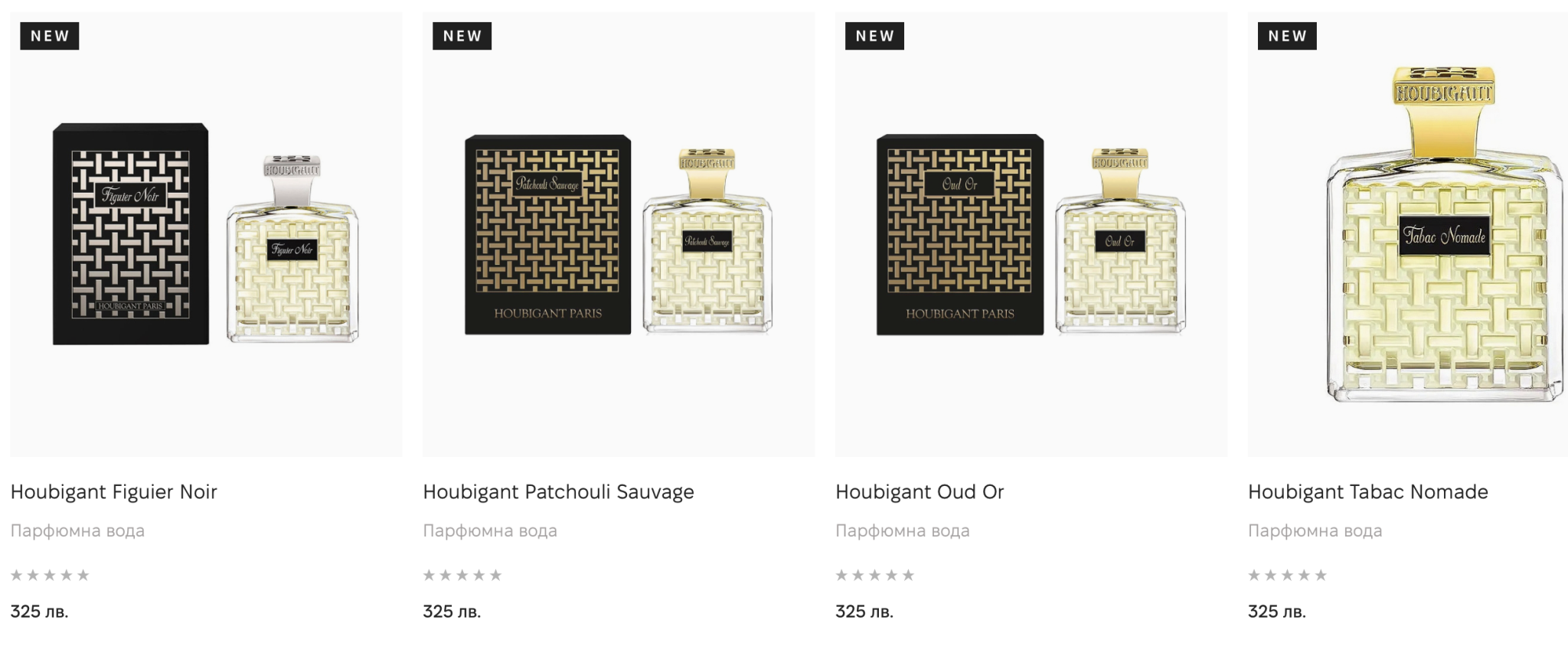Click the star rating under Oud Or
This screenshot has width=1568, height=649.
tap(874, 575)
